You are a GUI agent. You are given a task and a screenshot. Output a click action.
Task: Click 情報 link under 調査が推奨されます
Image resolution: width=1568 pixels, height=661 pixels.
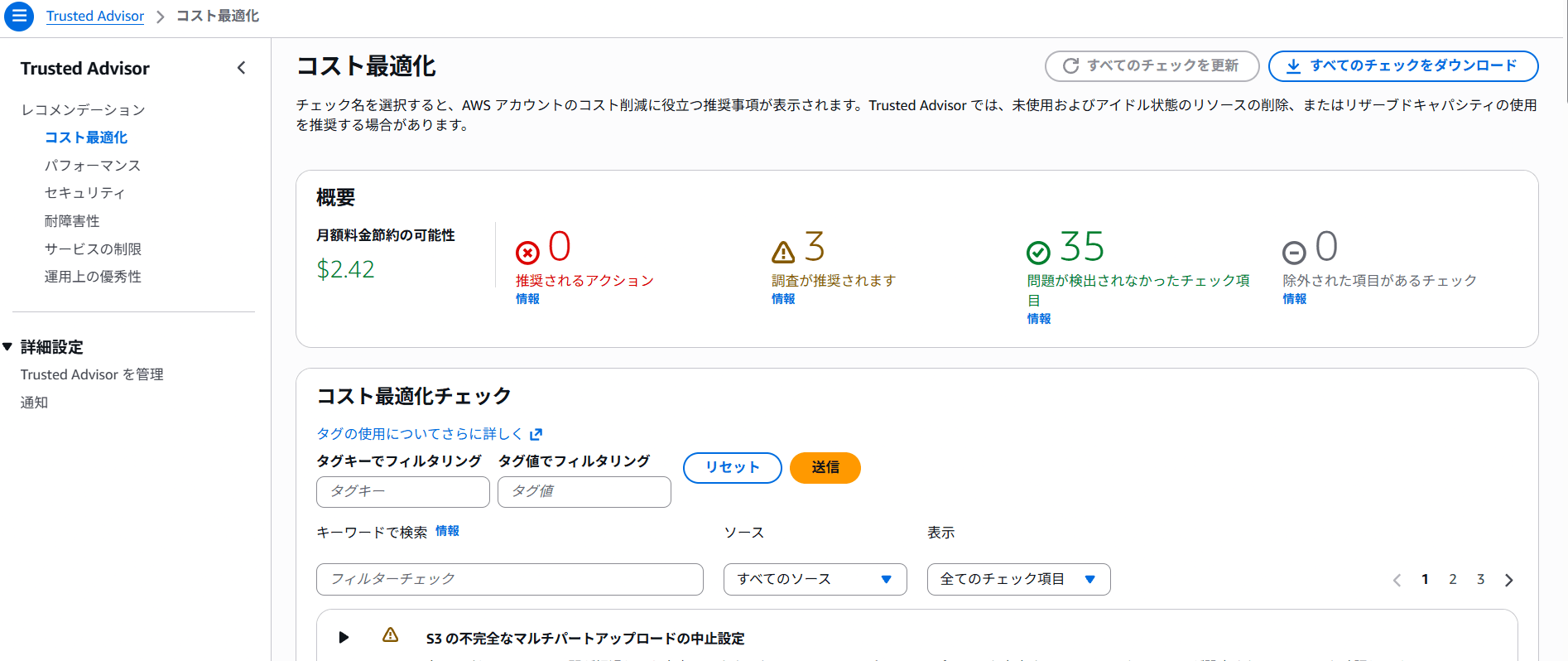(783, 299)
